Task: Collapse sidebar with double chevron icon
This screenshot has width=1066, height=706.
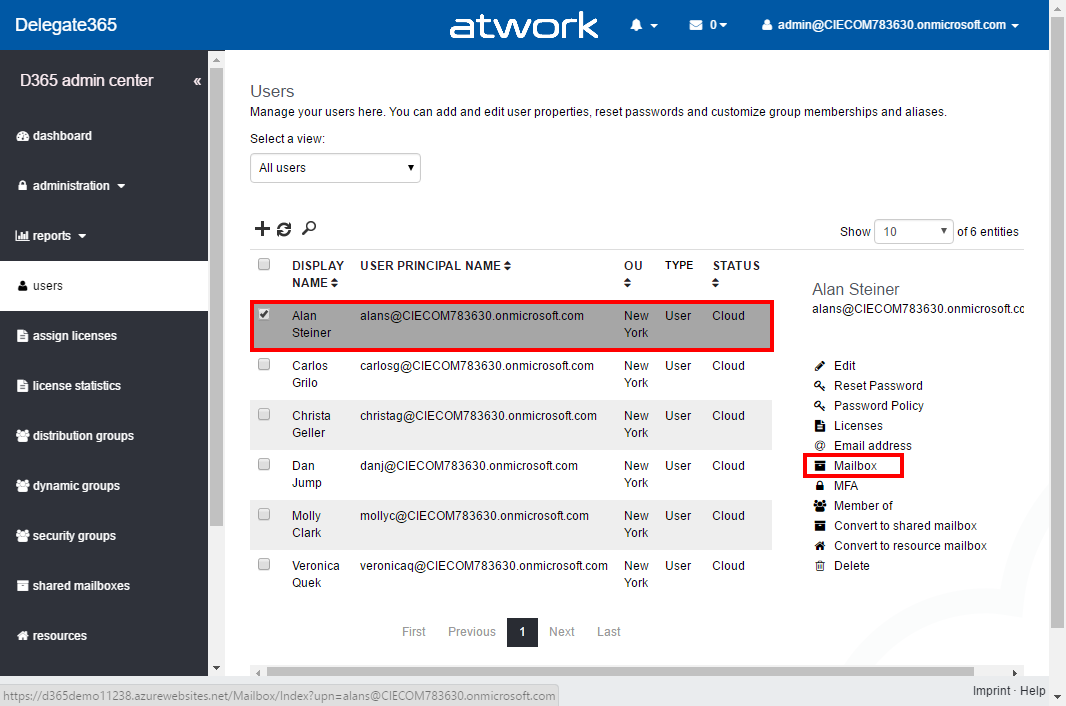Action: point(197,81)
